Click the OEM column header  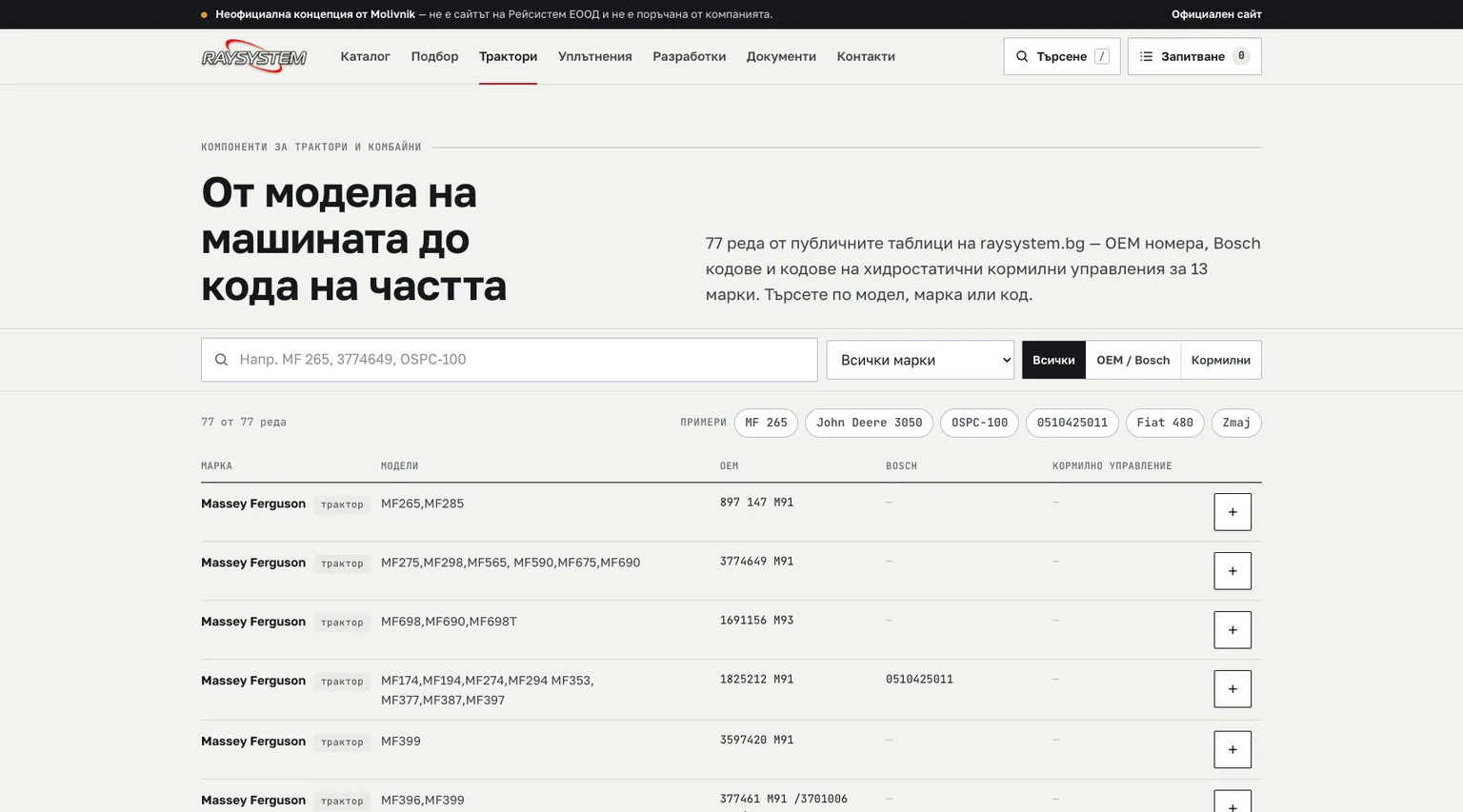coord(729,466)
